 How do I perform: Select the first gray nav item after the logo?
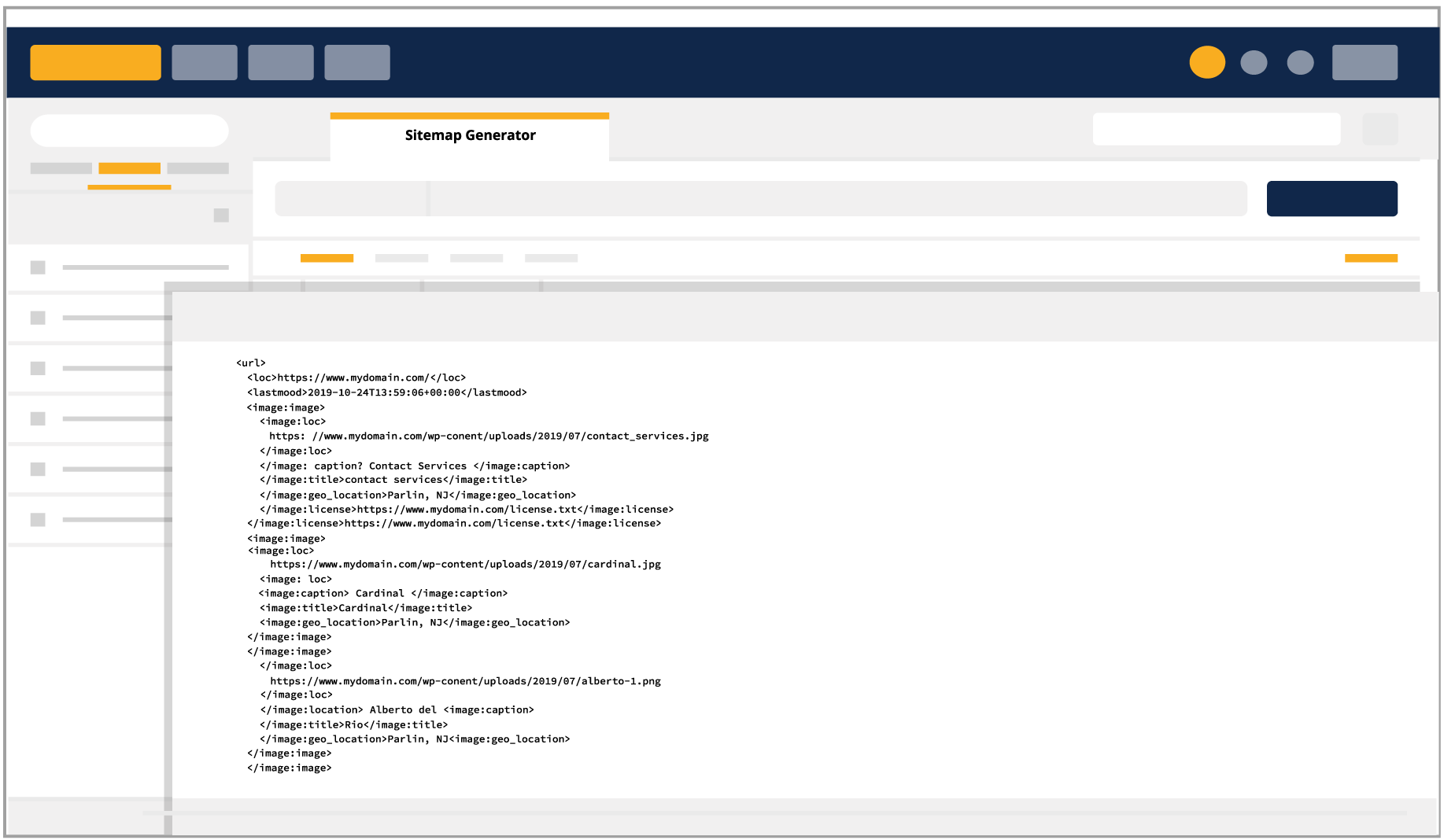click(x=205, y=63)
